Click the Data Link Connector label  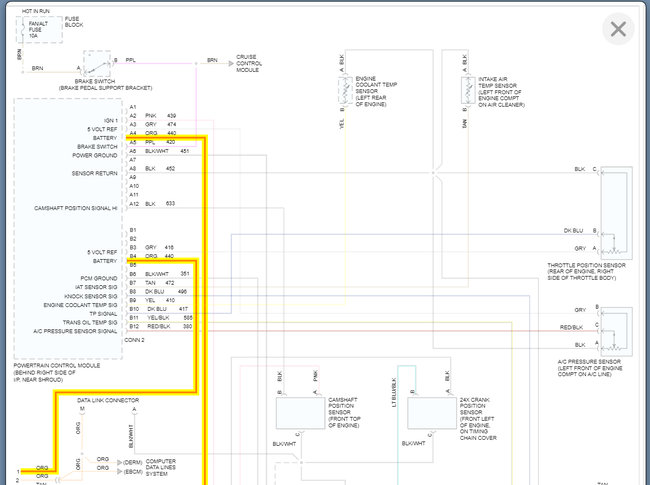point(108,400)
